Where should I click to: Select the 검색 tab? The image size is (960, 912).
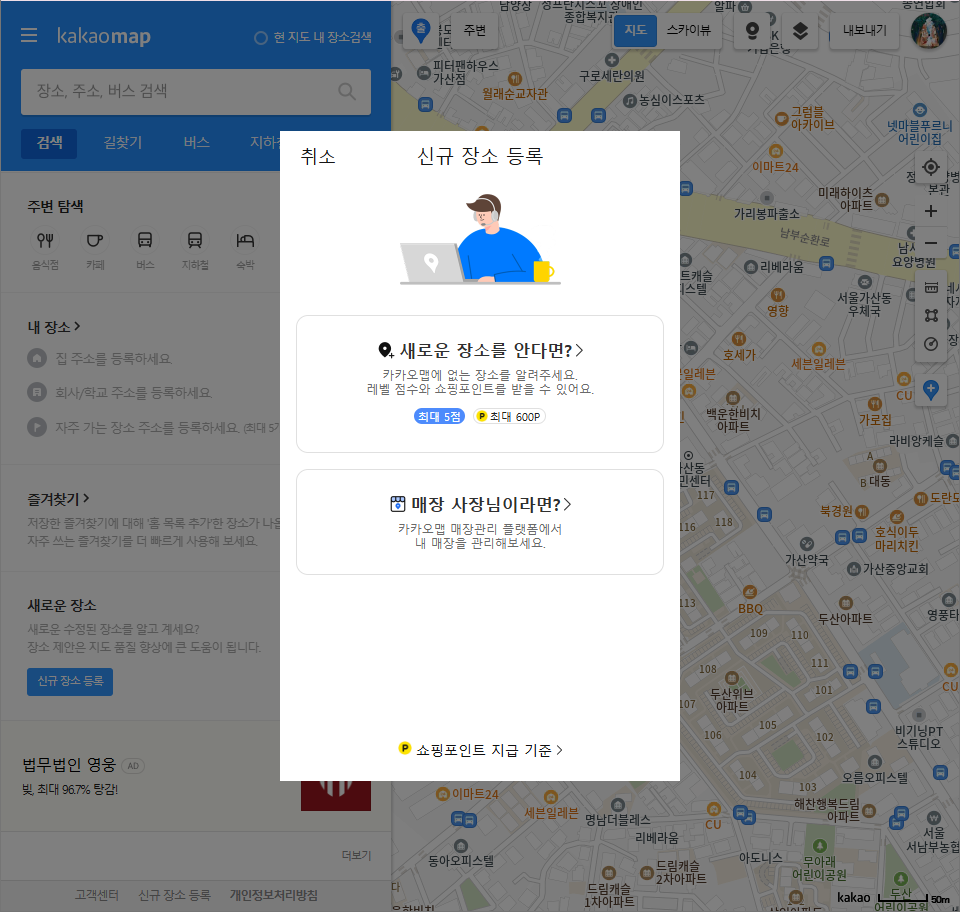click(49, 143)
